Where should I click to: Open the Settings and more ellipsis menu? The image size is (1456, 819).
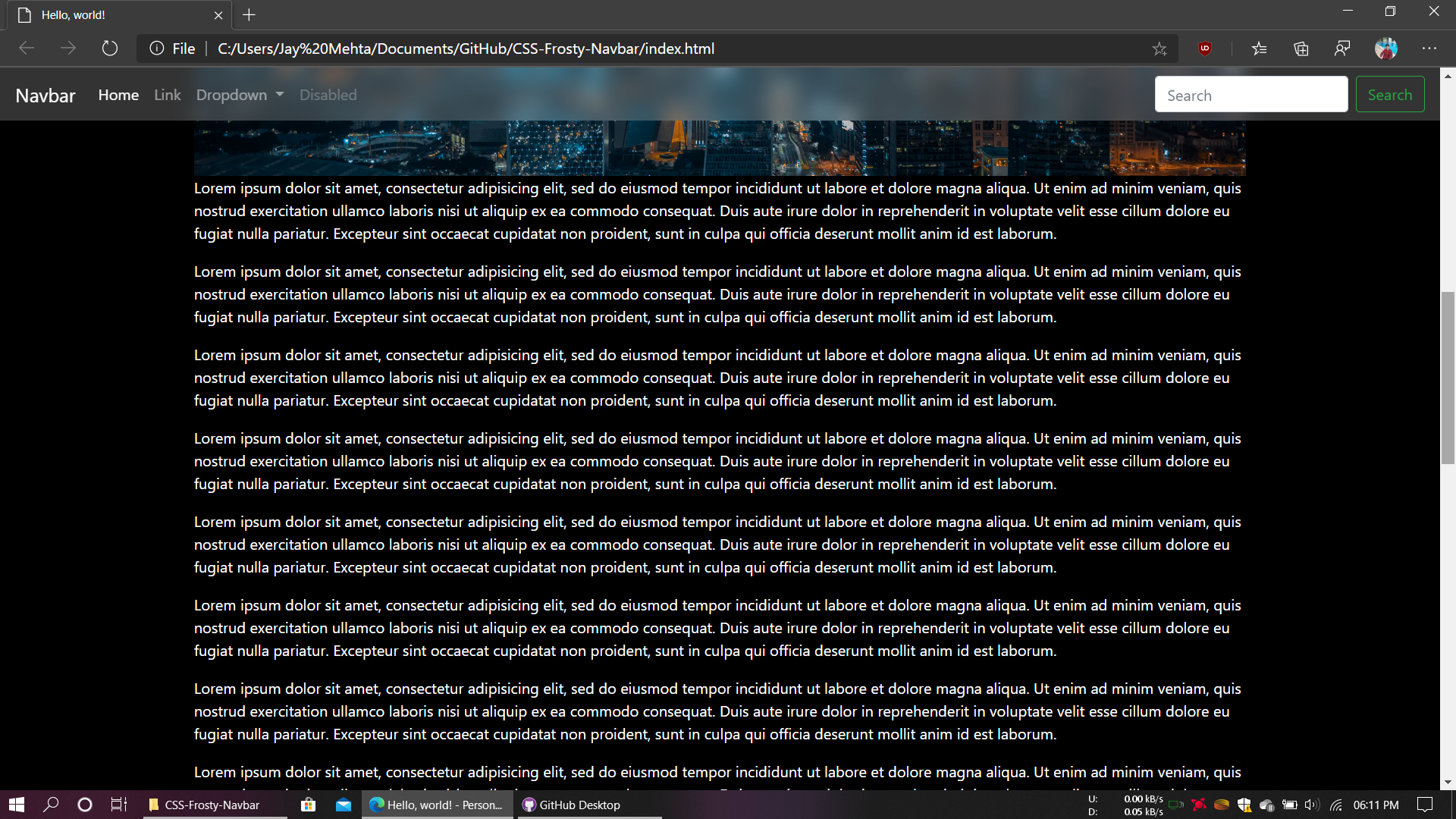(x=1429, y=49)
